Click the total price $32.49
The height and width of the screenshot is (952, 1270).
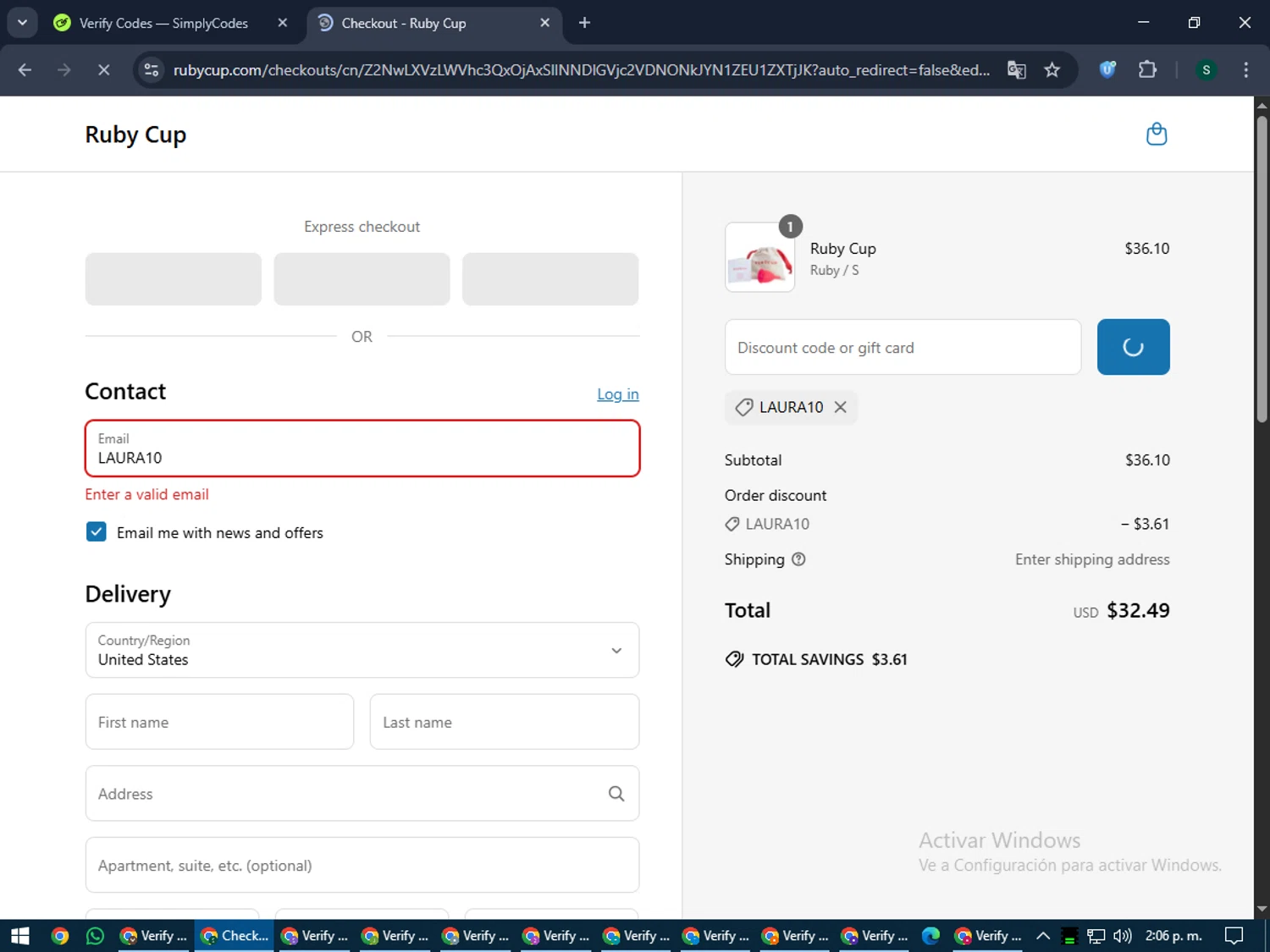pyautogui.click(x=1138, y=610)
